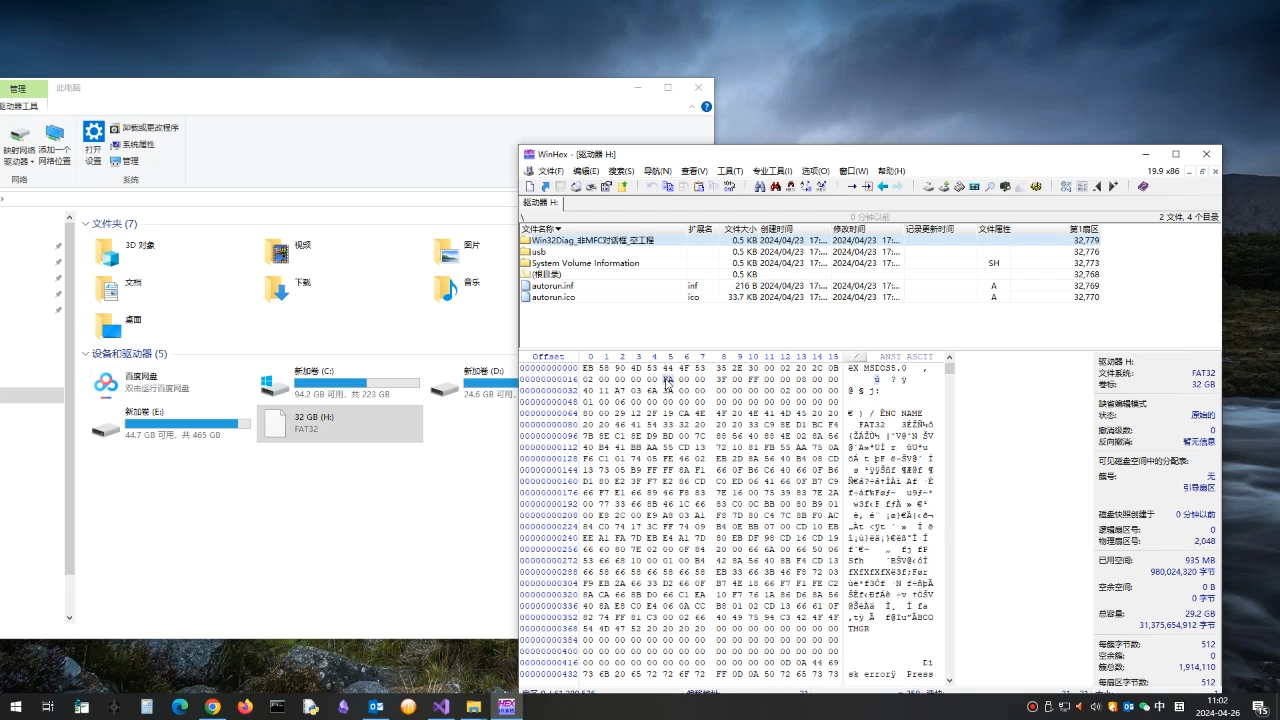The image size is (1280, 720).
Task: Open the Documents folder in Explorer
Action: point(106,289)
